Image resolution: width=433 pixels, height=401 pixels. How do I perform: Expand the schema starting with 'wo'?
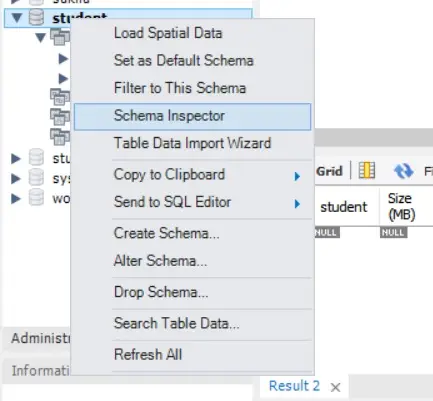pos(16,199)
